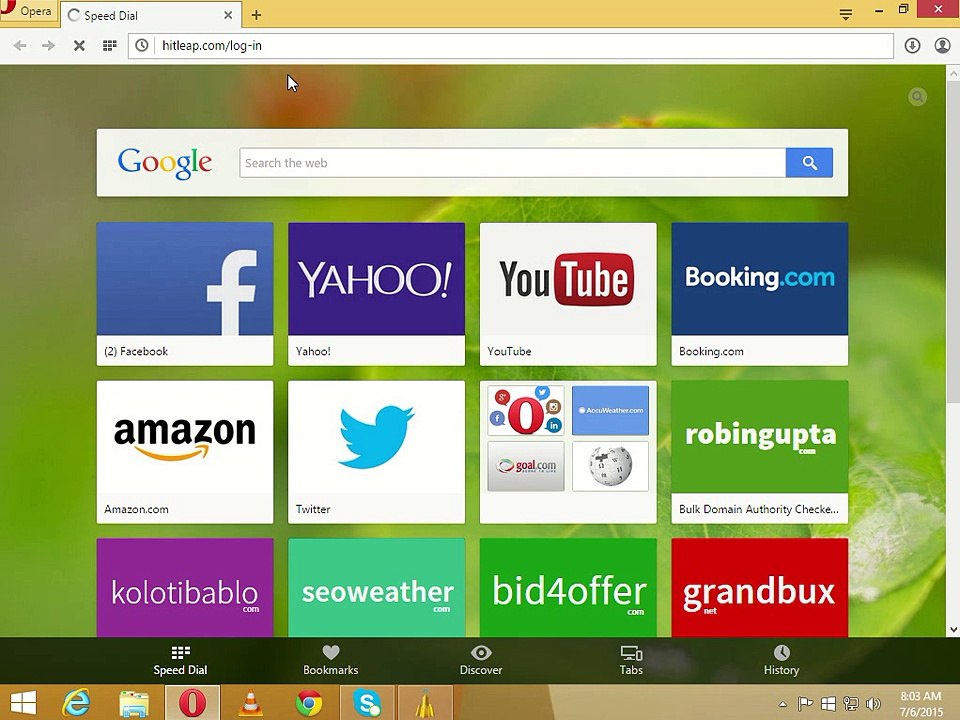This screenshot has height=720, width=960.
Task: Stop loading the current page
Action: (x=79, y=45)
